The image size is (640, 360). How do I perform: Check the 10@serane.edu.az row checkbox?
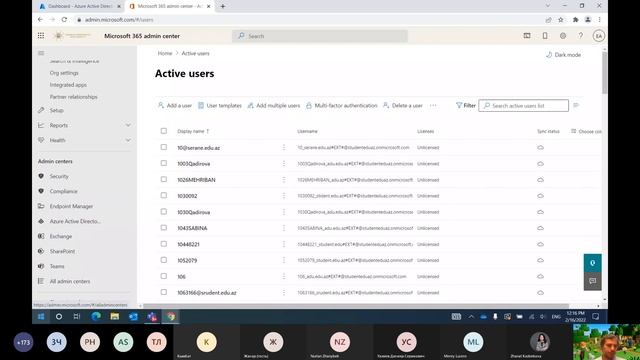click(164, 147)
